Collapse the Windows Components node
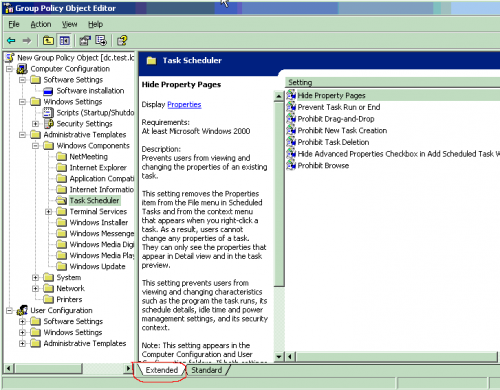Screen dimensions: 500x390 (x=35, y=146)
